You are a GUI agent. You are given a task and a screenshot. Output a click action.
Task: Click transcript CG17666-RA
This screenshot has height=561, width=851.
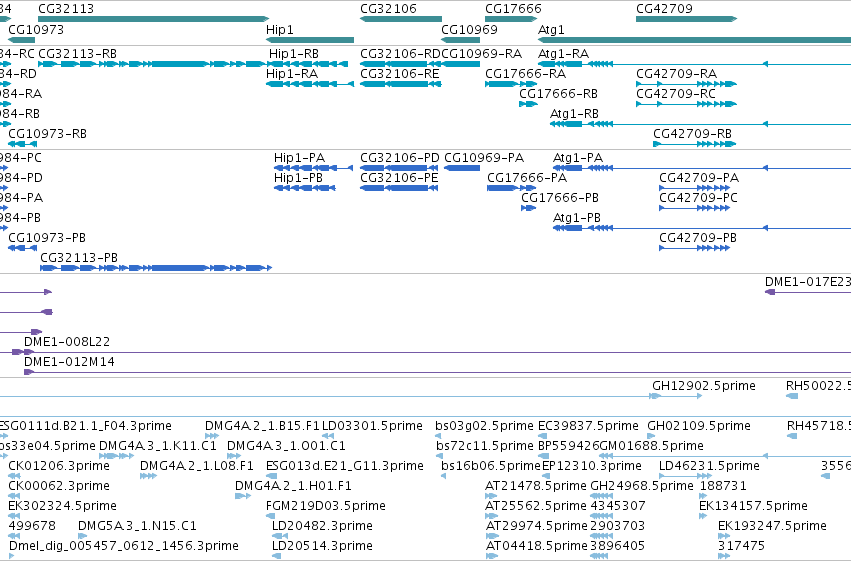point(511,84)
